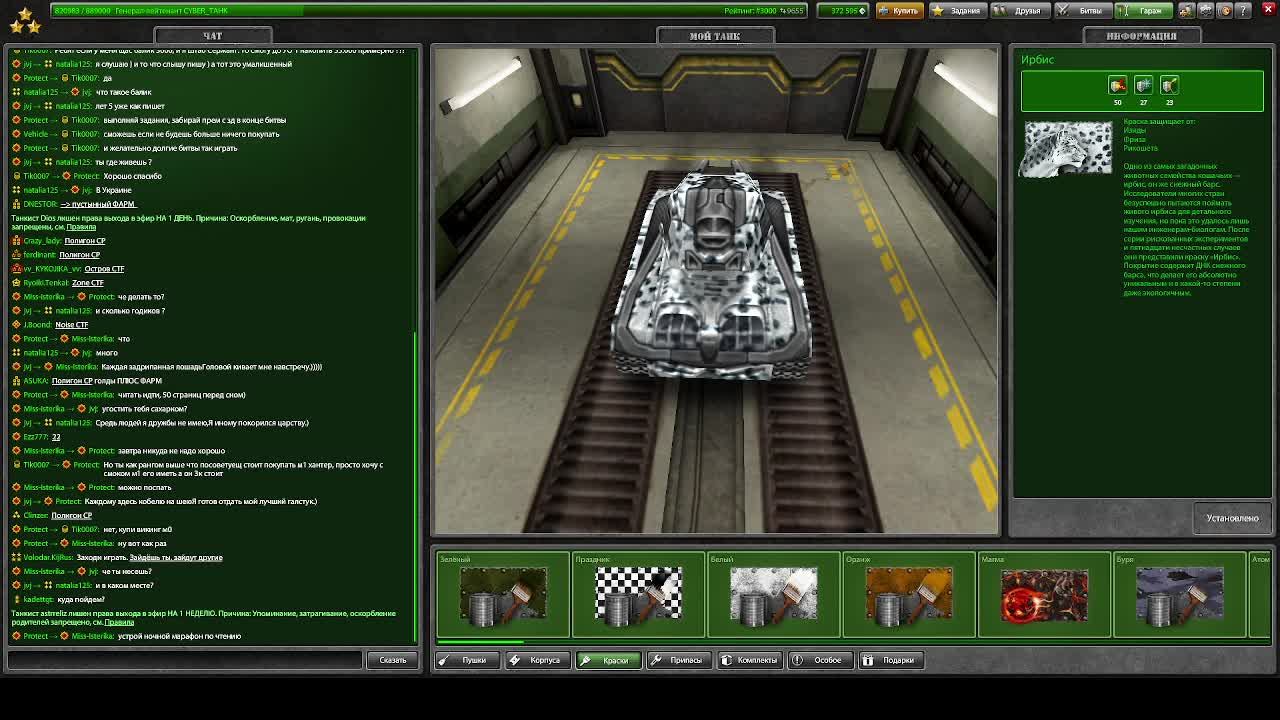Image resolution: width=1280 pixels, height=720 pixels.
Task: Click the first protection icon labeled 50
Action: 1117,86
